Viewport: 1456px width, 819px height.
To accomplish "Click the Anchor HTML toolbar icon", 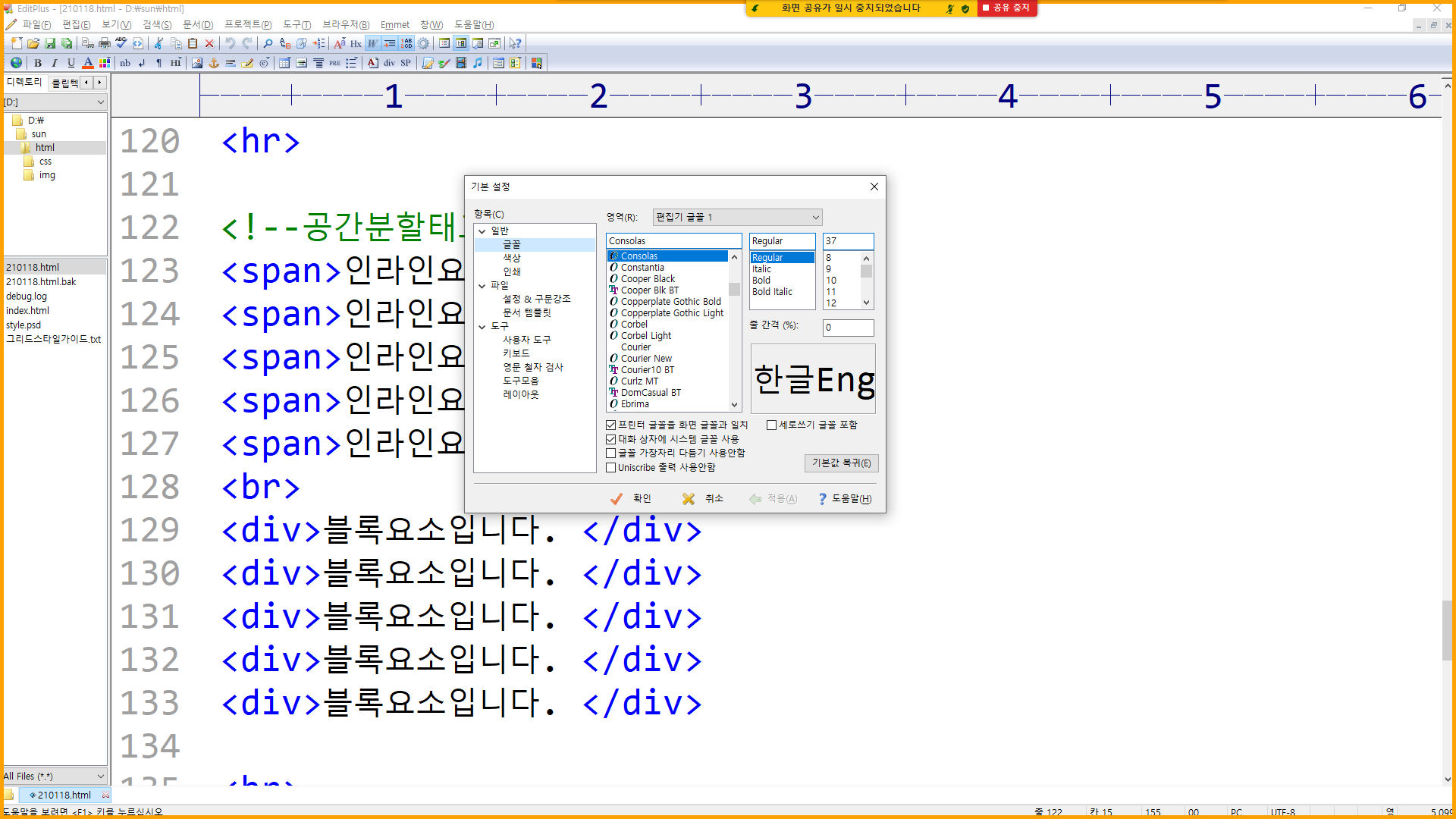I will (x=214, y=63).
